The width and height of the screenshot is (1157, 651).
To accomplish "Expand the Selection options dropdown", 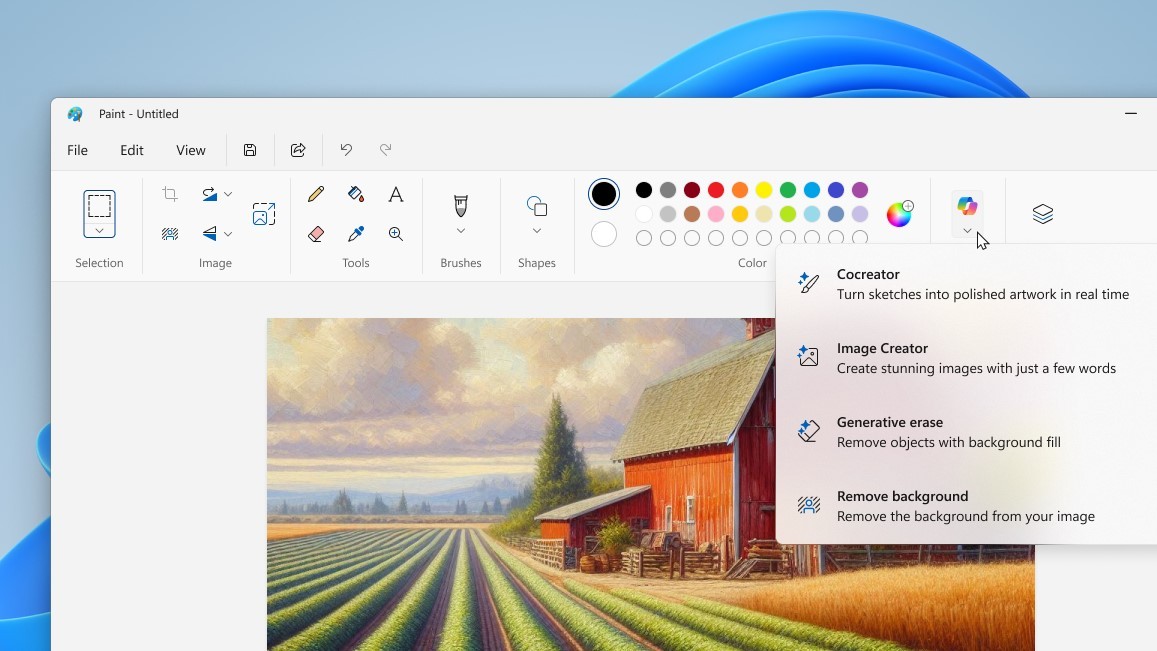I will [99, 230].
